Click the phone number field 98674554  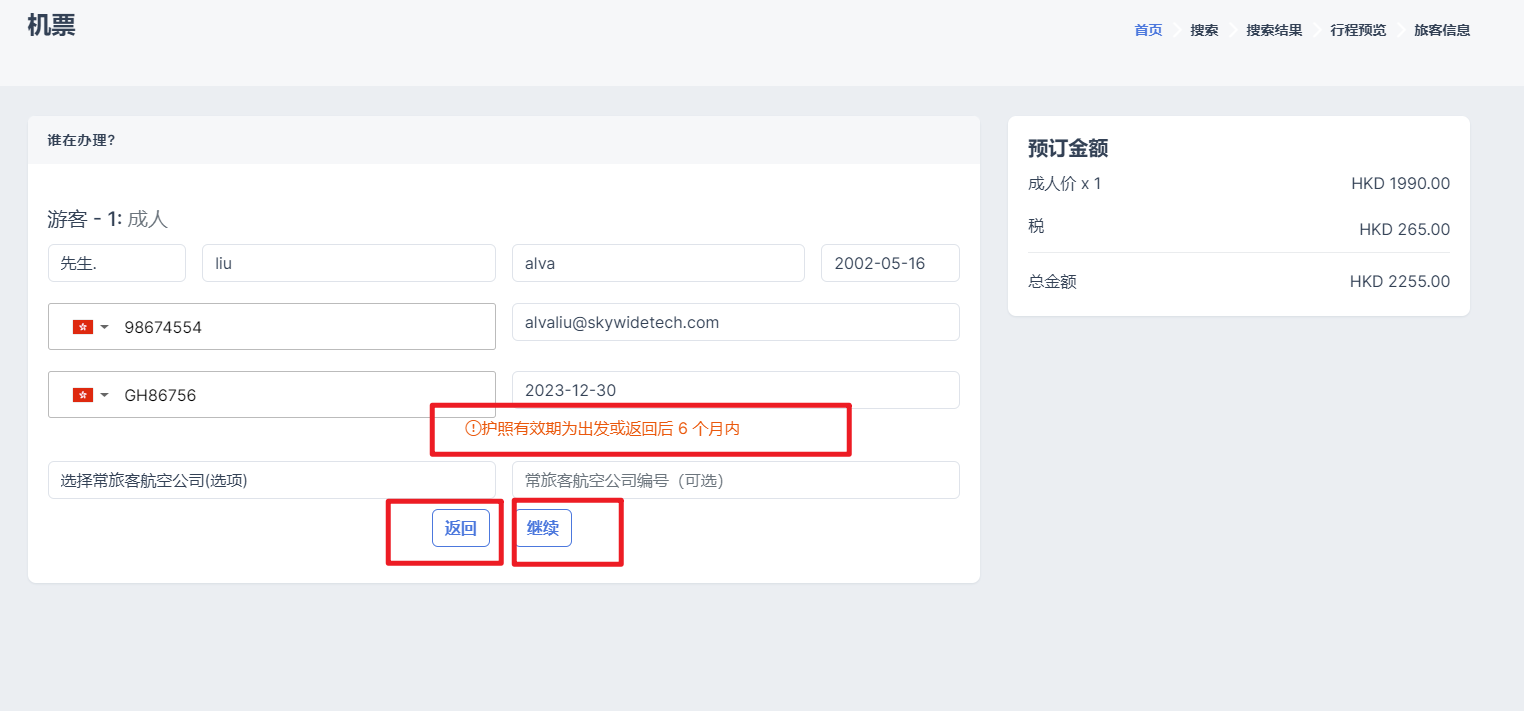[x=300, y=327]
